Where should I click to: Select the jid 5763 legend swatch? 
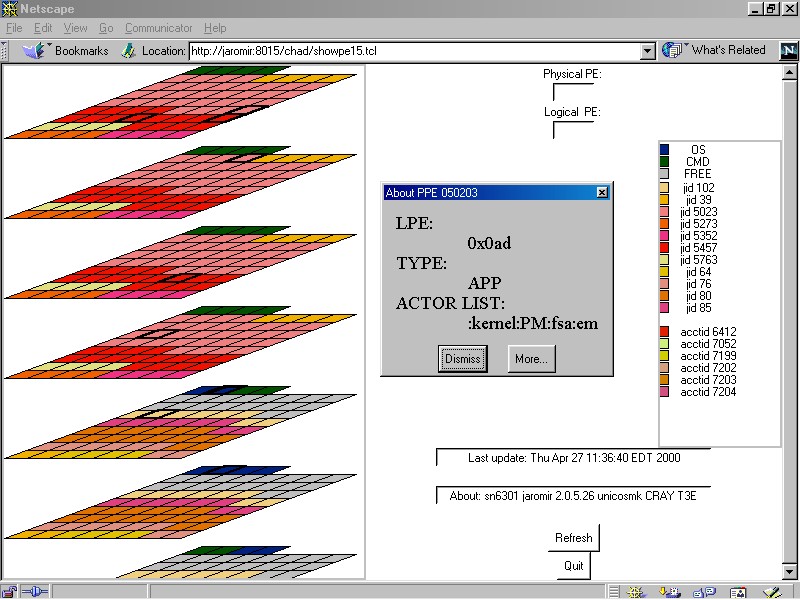[664, 259]
